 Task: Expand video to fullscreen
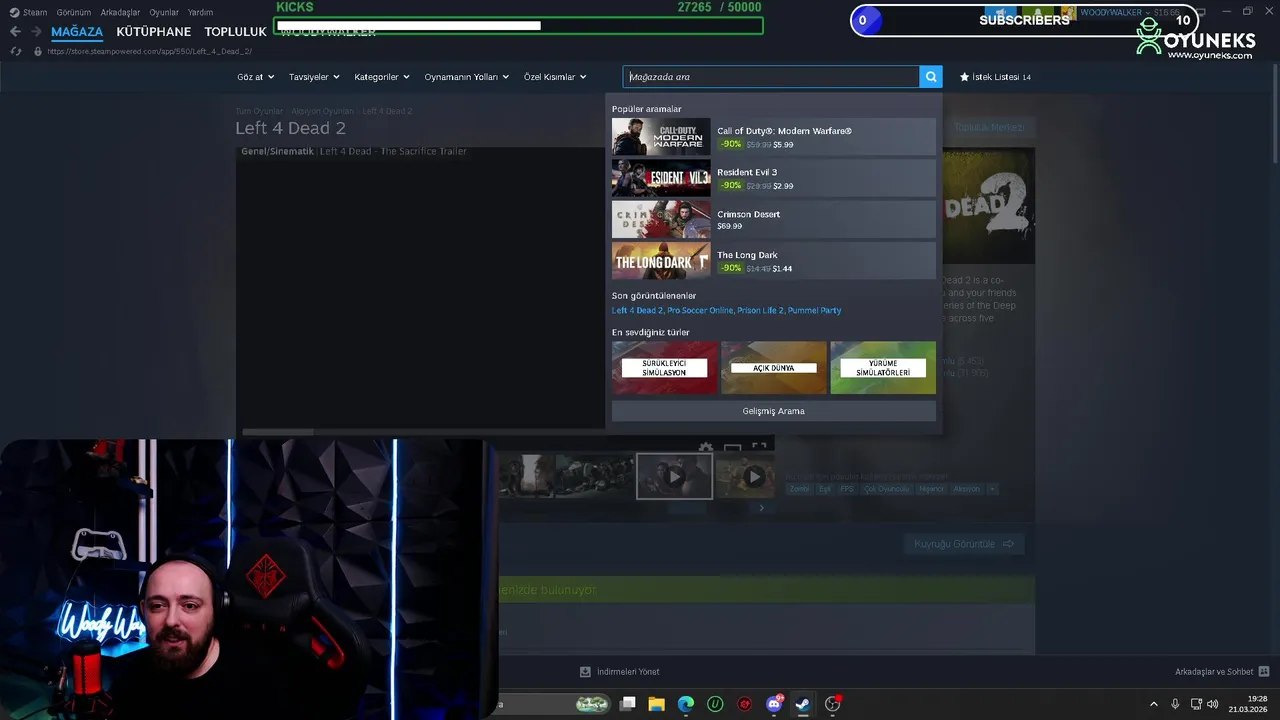click(x=759, y=448)
